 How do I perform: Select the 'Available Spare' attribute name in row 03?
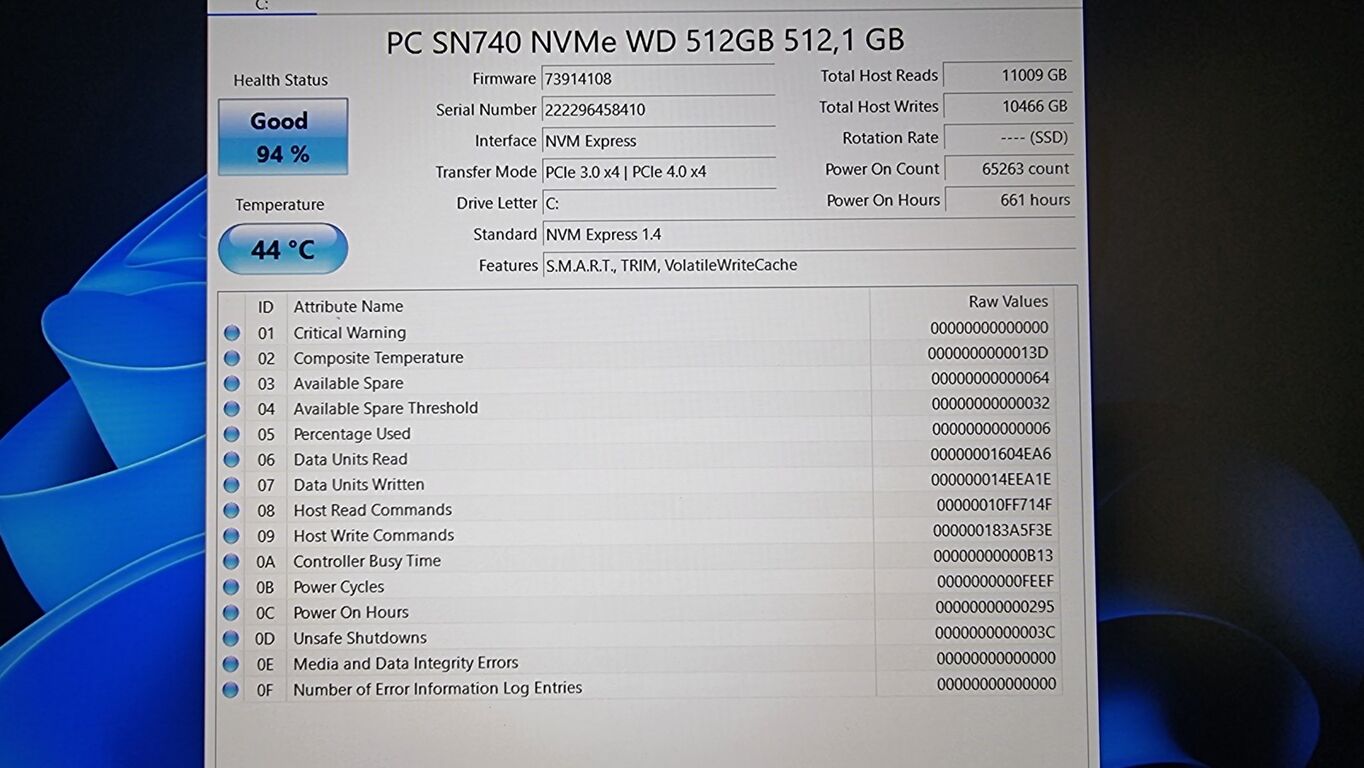point(348,383)
